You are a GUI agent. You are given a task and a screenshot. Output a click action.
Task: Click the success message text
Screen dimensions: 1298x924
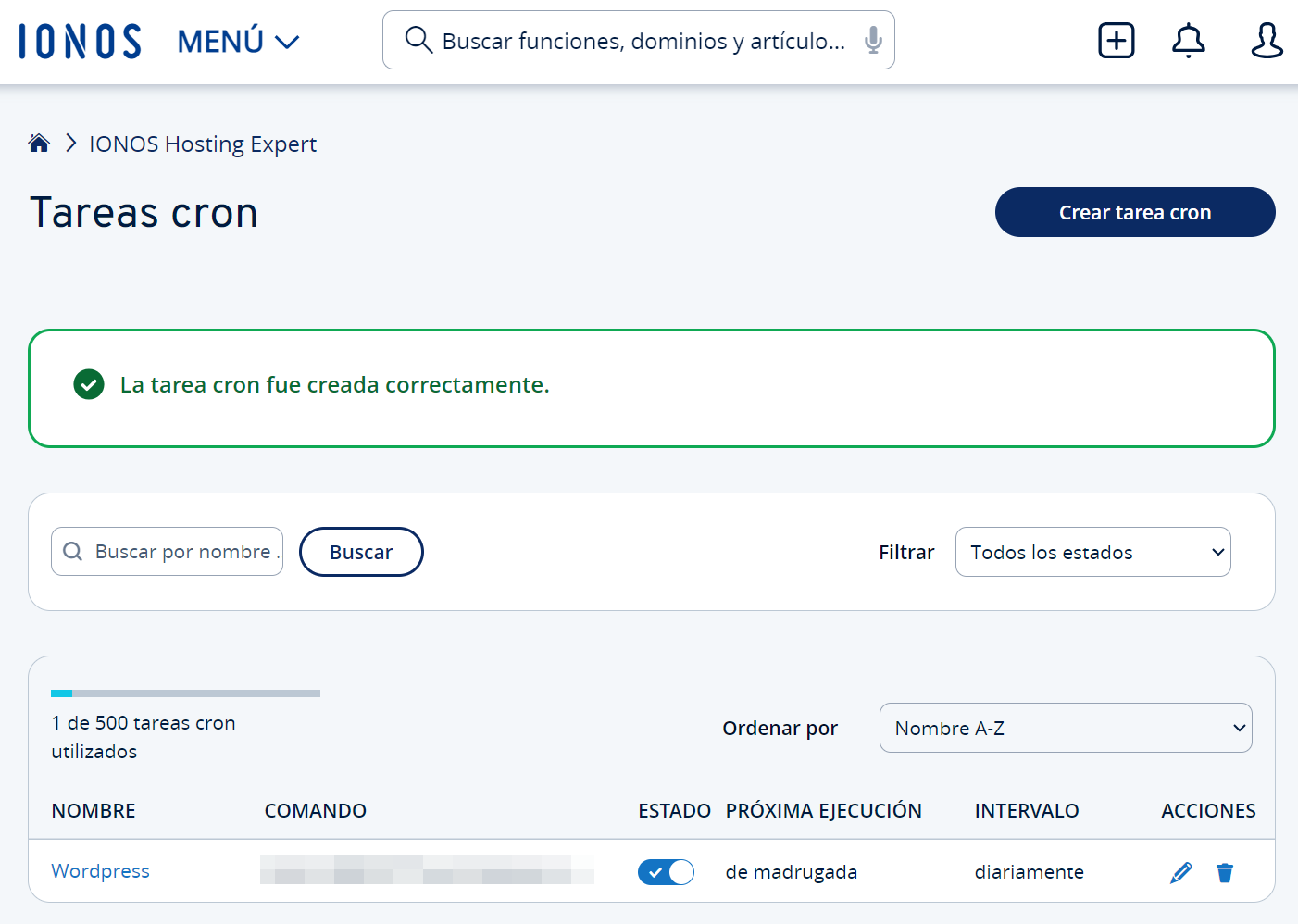point(334,384)
